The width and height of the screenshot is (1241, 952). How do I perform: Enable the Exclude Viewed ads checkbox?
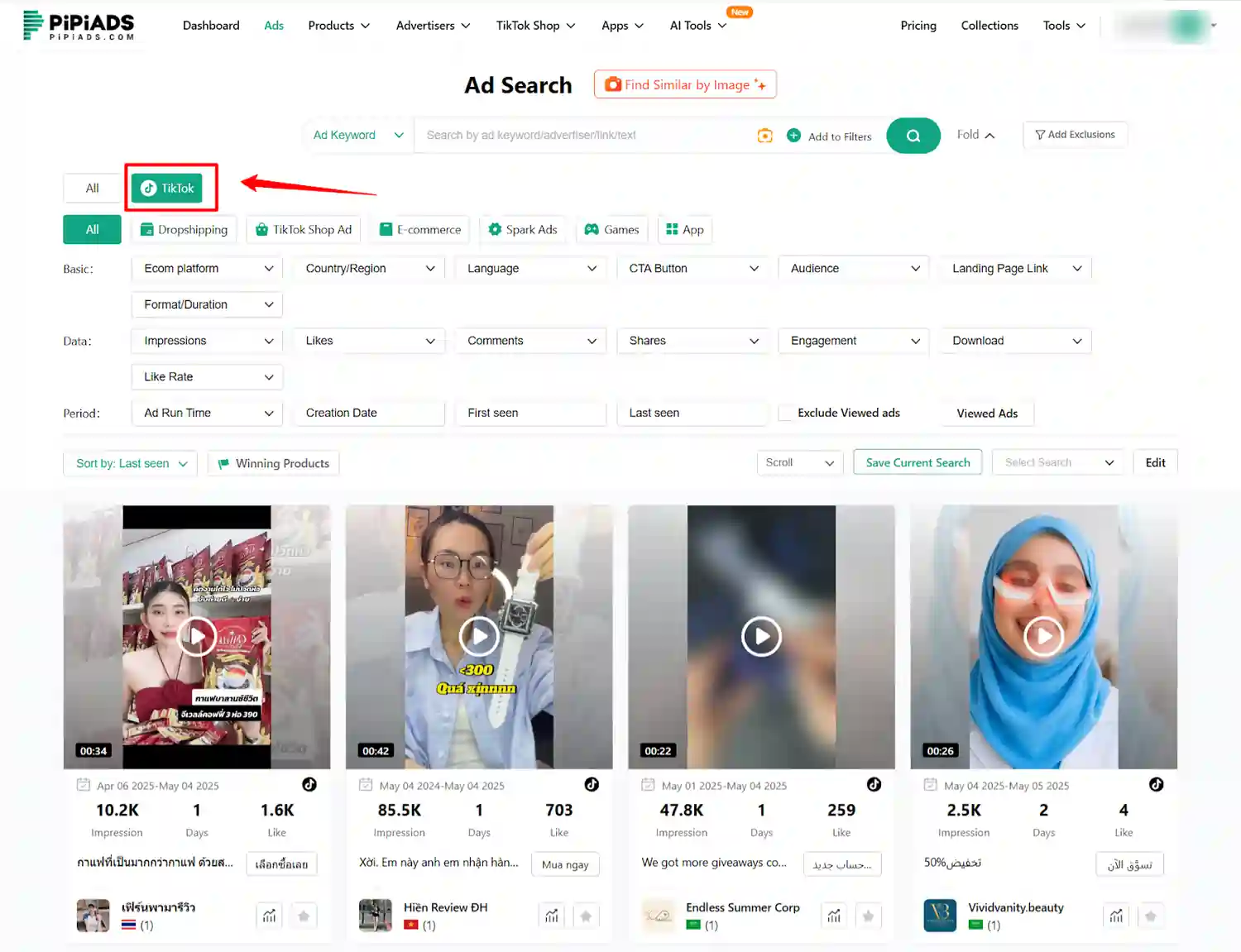pyautogui.click(x=785, y=413)
